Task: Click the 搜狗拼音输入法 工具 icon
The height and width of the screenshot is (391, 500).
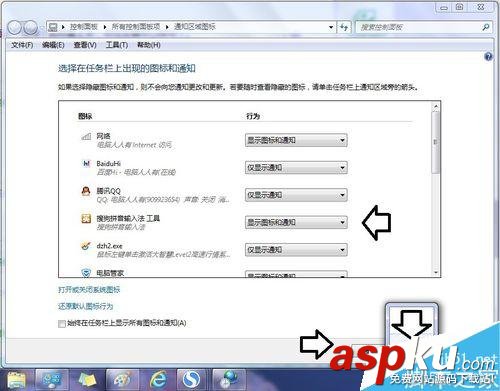Action: click(86, 218)
